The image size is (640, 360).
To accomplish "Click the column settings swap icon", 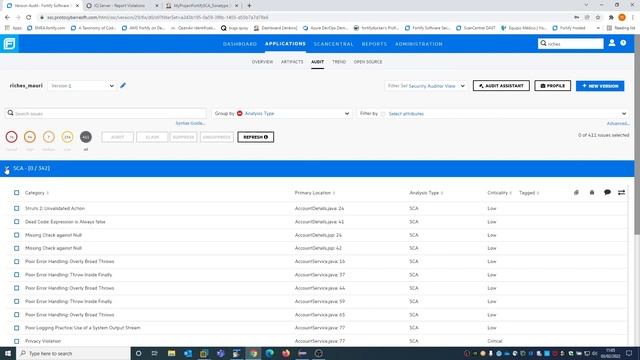I will (x=621, y=192).
